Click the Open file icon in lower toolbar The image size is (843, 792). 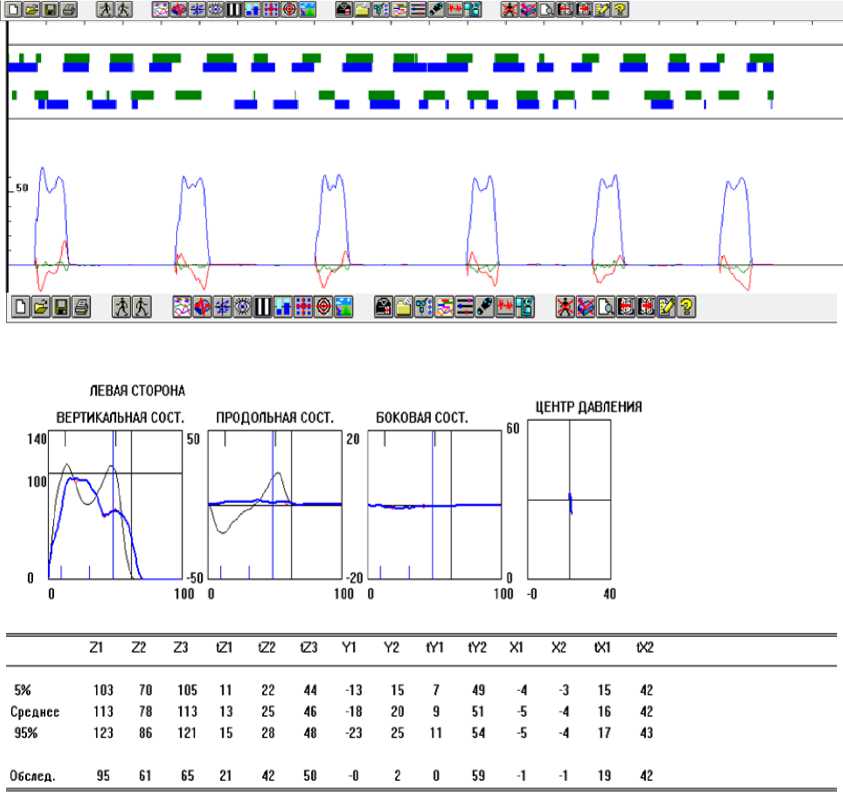pos(39,306)
